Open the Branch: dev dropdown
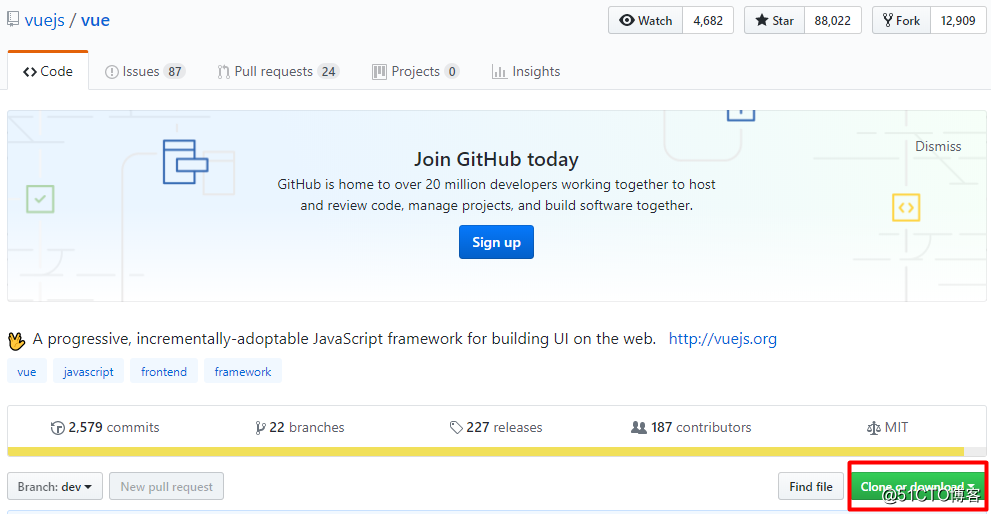The width and height of the screenshot is (991, 514). click(55, 486)
